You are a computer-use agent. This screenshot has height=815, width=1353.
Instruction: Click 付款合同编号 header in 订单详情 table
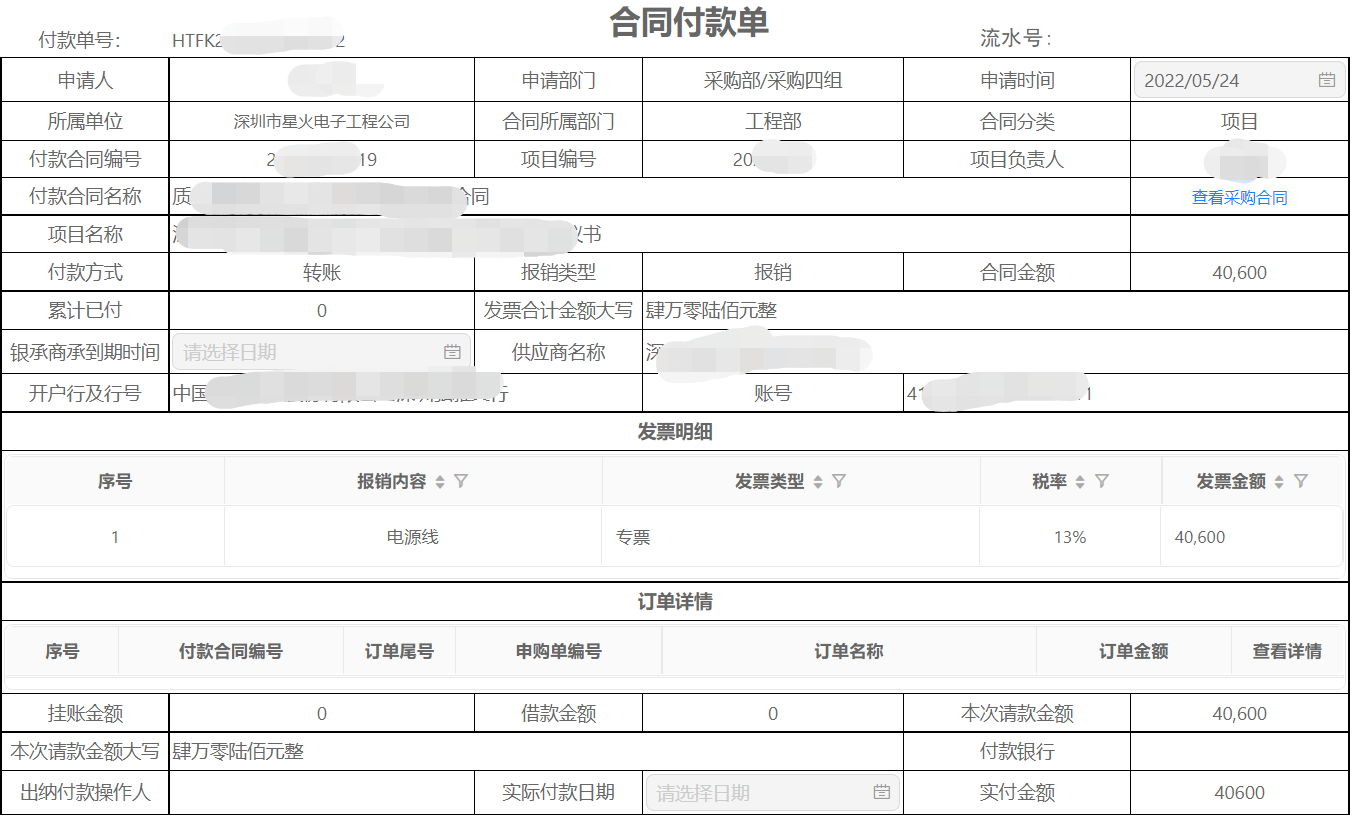[x=231, y=651]
